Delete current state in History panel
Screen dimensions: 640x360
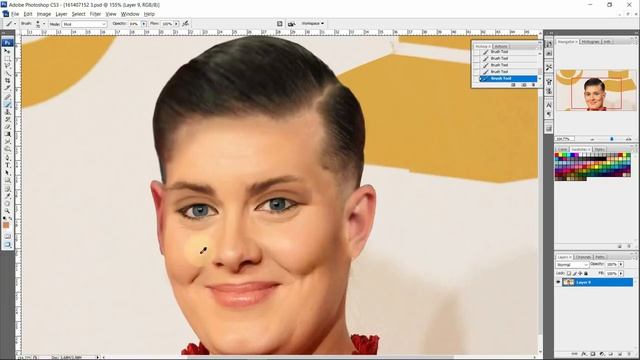pyautogui.click(x=533, y=84)
